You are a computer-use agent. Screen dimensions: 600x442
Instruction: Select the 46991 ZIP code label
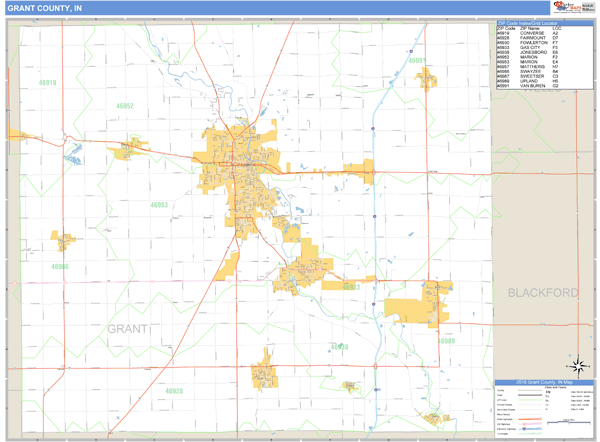click(x=417, y=60)
